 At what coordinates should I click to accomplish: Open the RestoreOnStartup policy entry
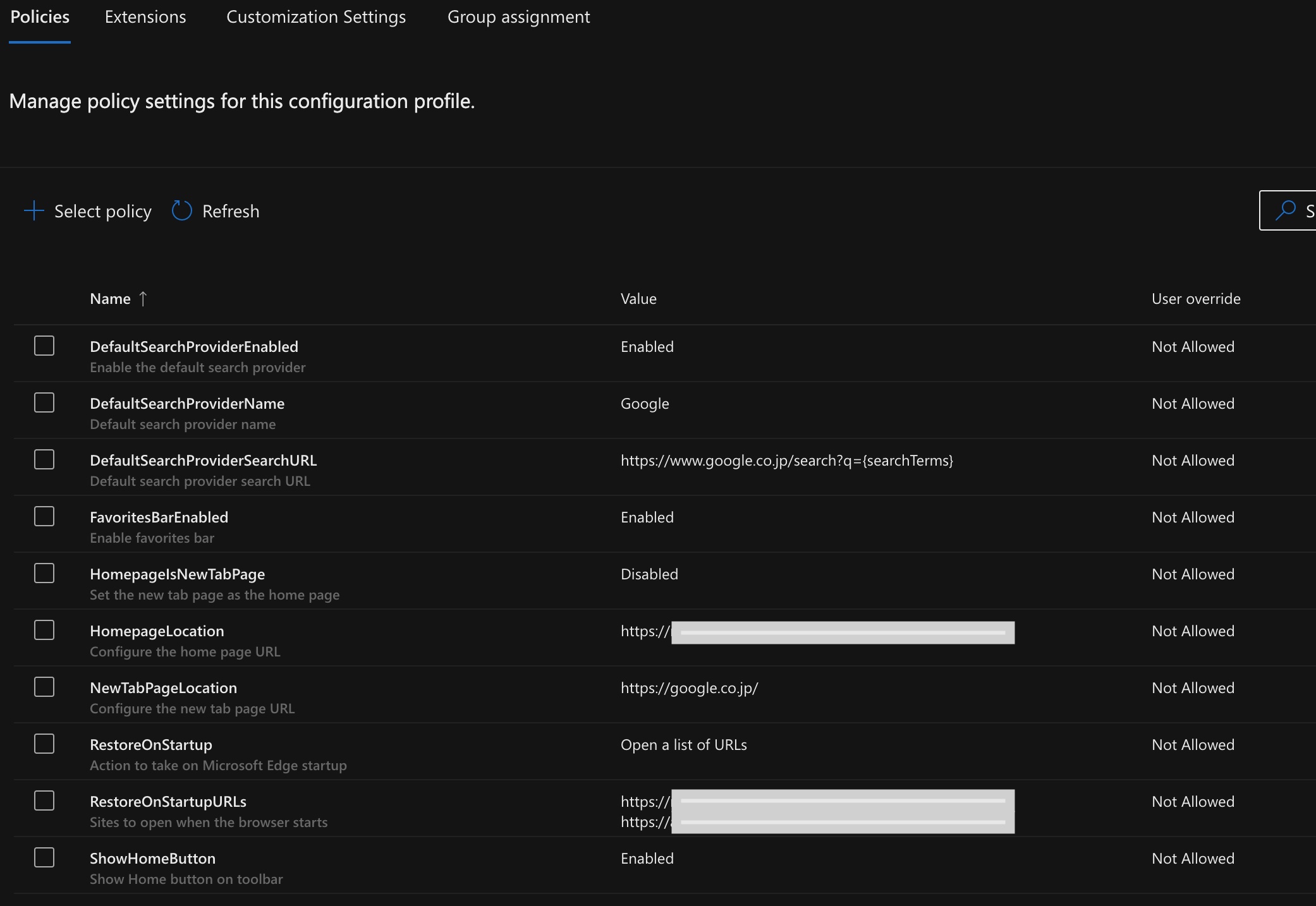click(150, 745)
